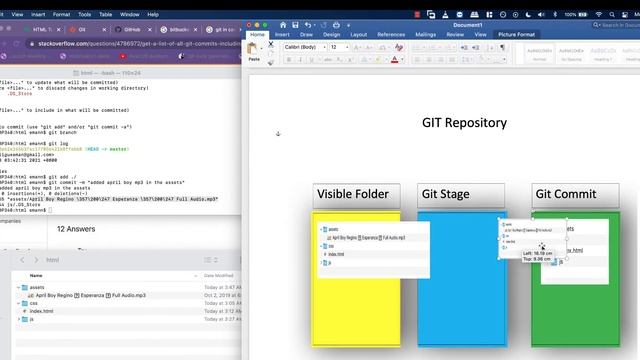Screen dimensions: 640x360
Task: Decrease paragraph indent in ribbon
Action: click(464, 47)
